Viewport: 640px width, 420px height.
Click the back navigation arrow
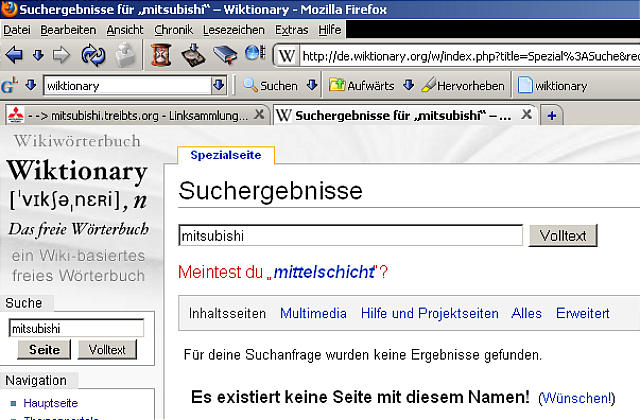(14, 56)
